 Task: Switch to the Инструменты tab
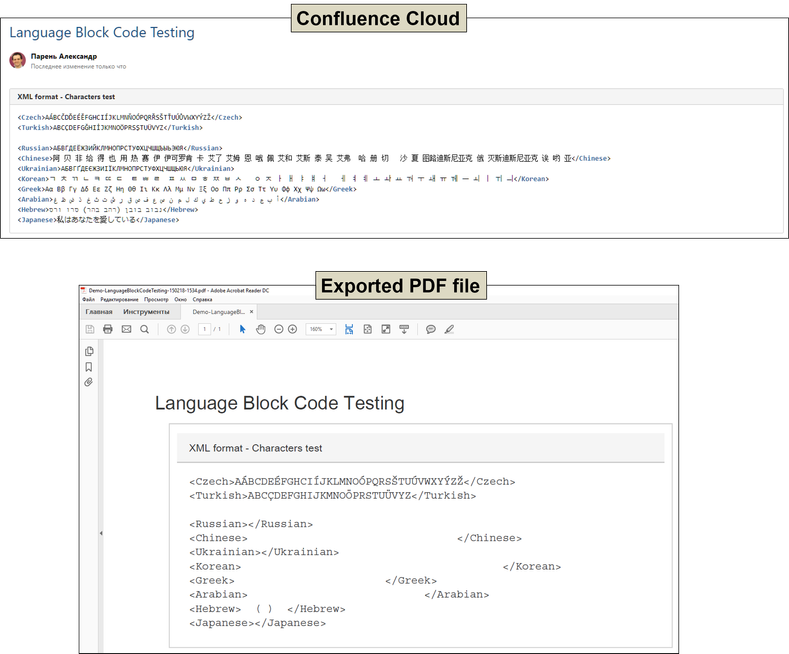point(146,312)
